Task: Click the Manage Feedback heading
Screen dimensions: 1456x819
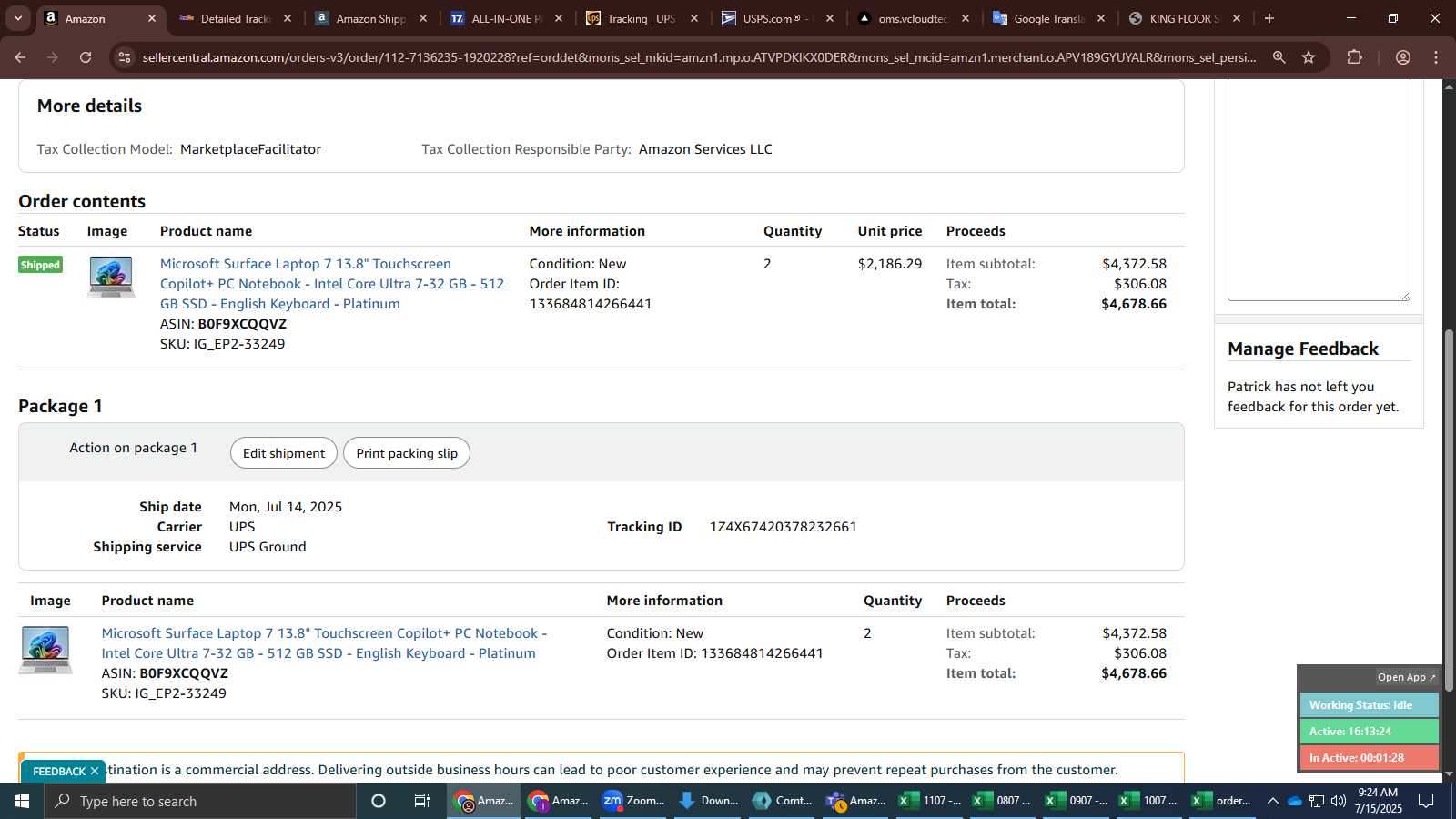Action: click(x=1303, y=349)
